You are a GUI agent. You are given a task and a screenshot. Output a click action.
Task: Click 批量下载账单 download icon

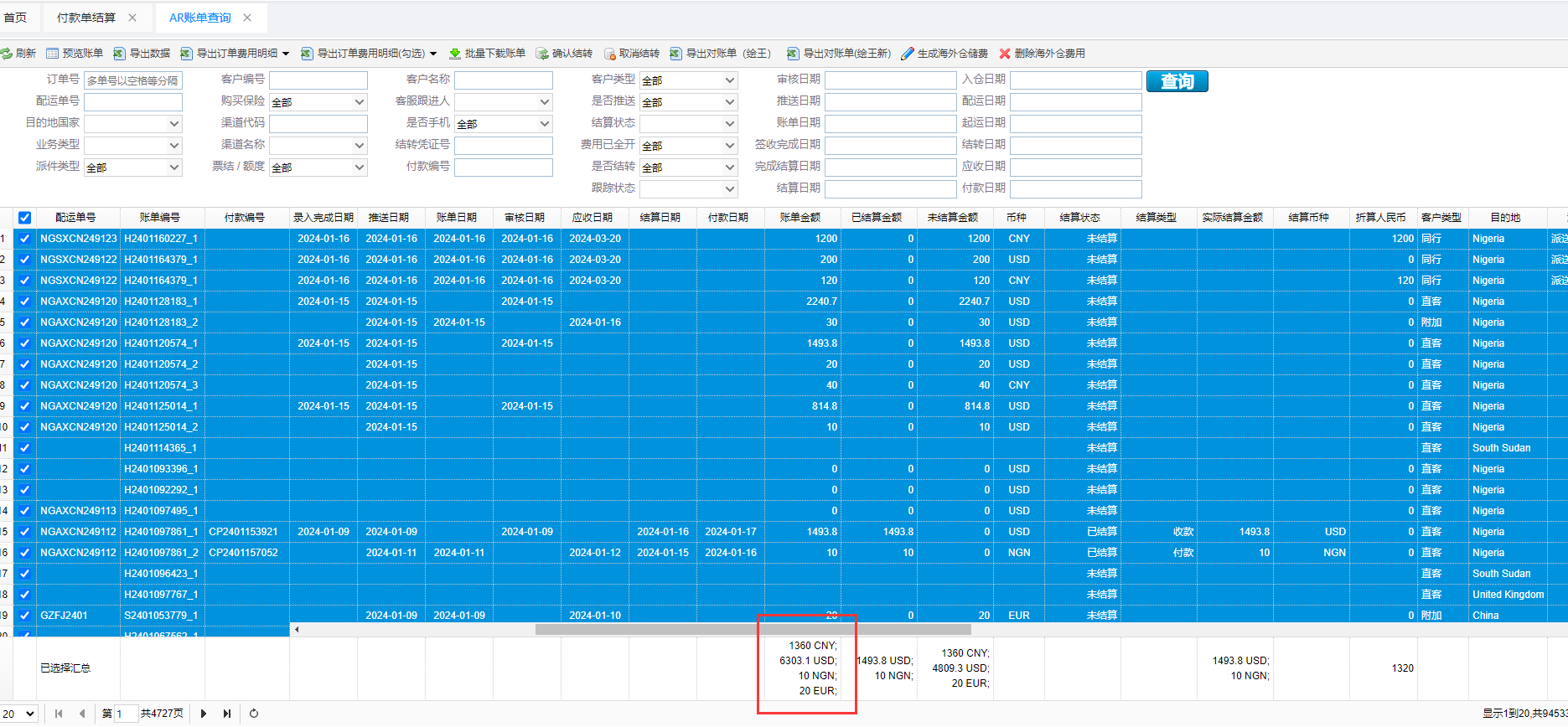[x=455, y=54]
